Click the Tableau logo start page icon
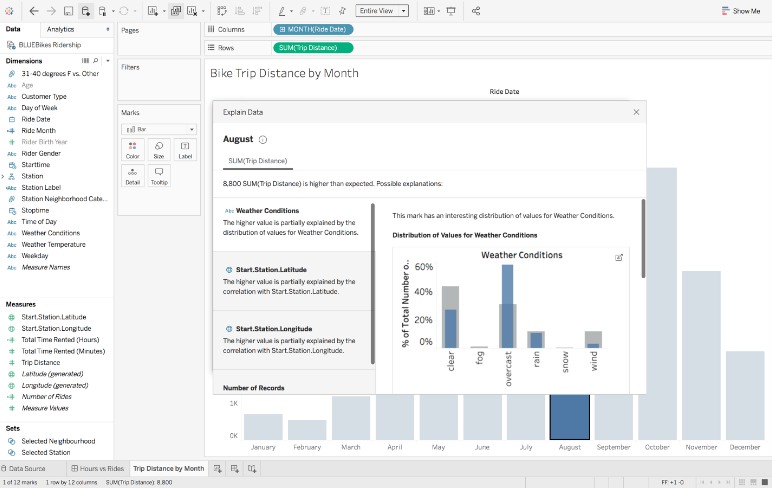The image size is (772, 488). (9, 11)
